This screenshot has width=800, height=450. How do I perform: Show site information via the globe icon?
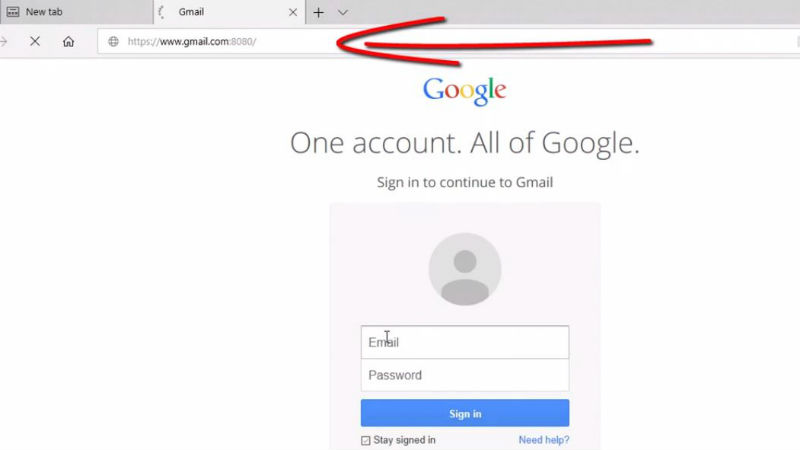[x=113, y=41]
